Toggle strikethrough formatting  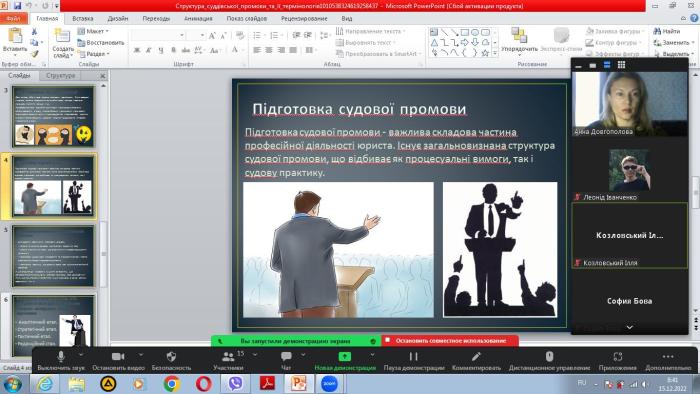(x=186, y=50)
